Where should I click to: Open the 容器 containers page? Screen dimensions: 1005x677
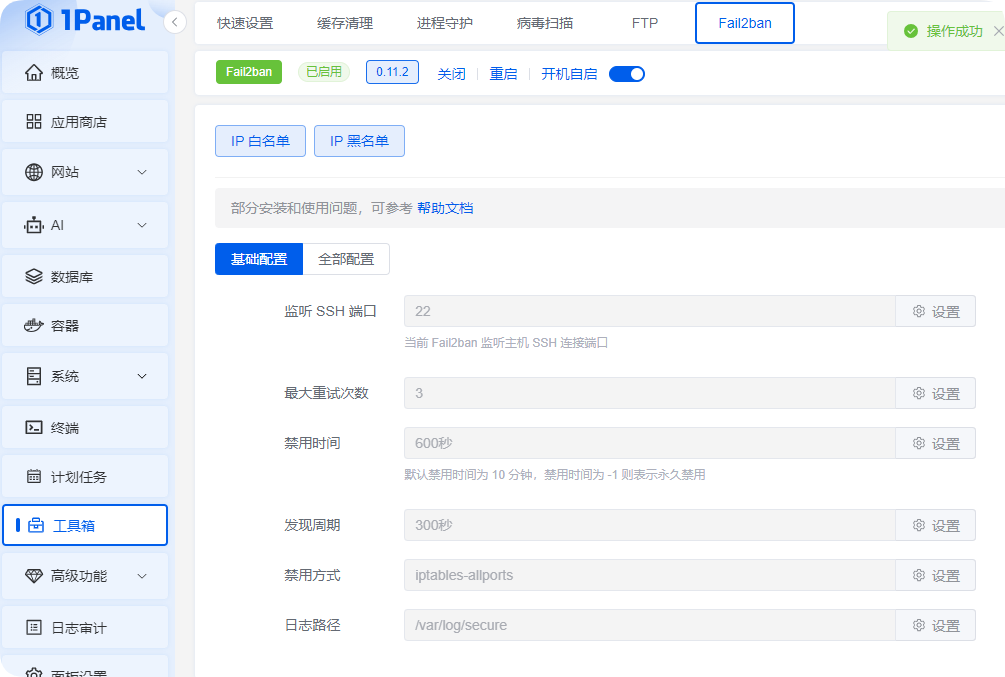85,326
